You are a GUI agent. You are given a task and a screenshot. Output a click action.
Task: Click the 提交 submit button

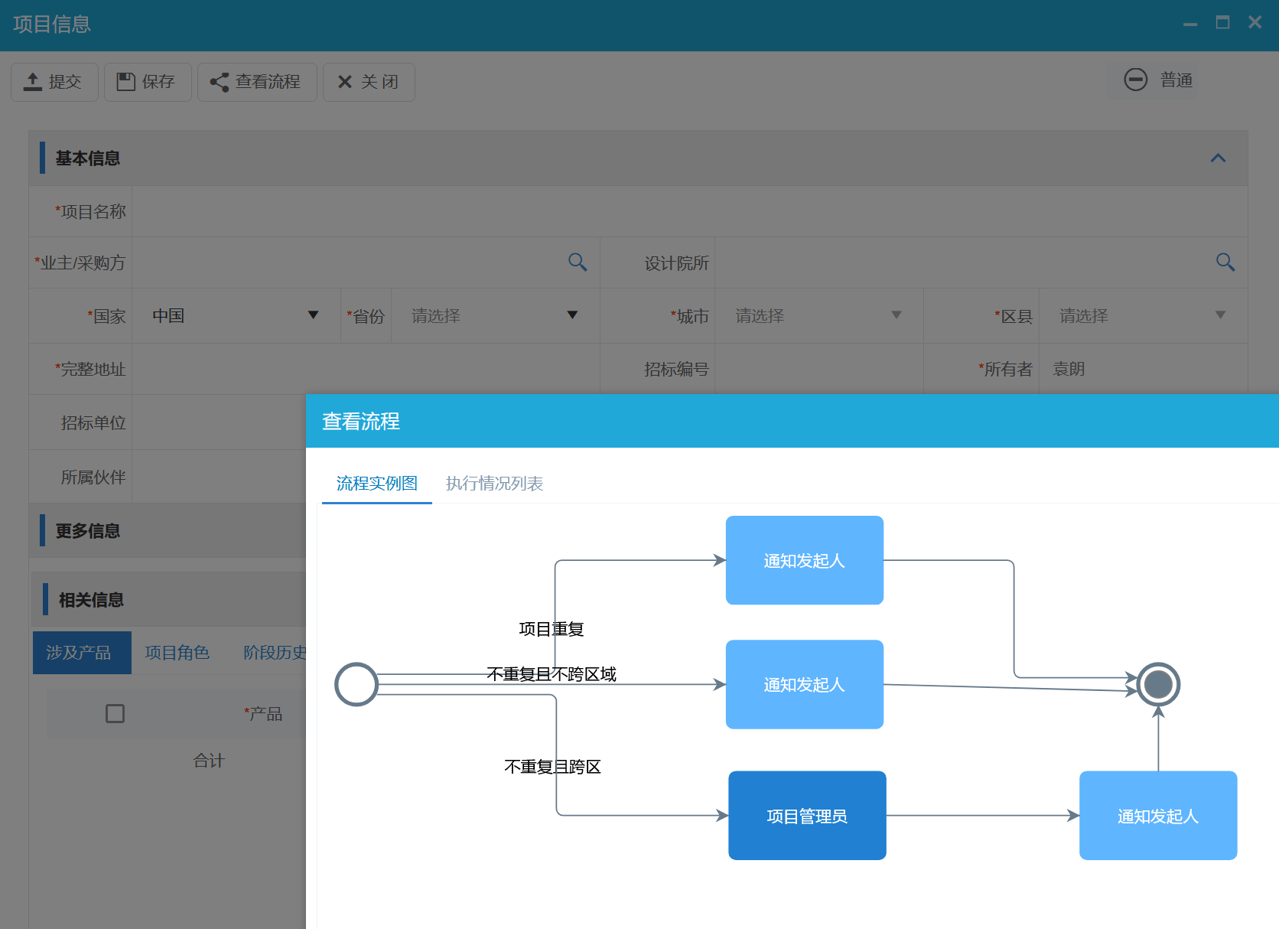coord(54,82)
